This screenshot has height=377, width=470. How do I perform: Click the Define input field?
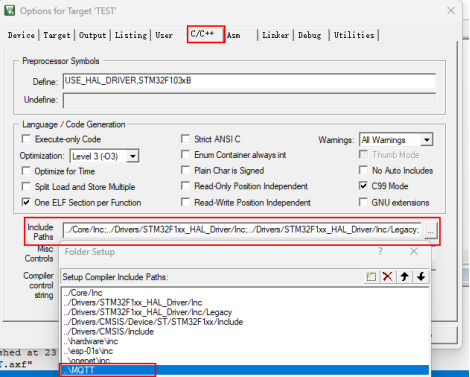249,81
